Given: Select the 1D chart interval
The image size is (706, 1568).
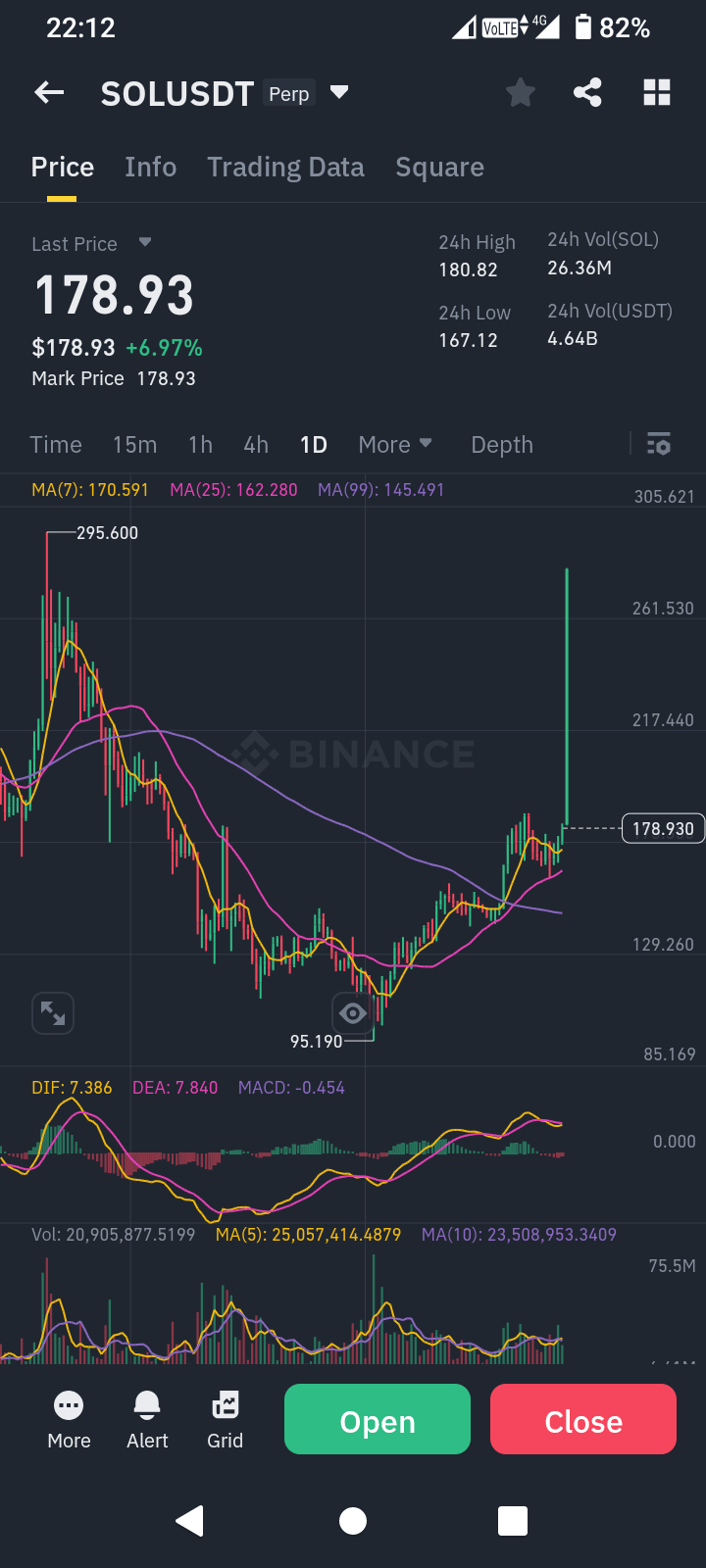Looking at the screenshot, I should click(313, 444).
